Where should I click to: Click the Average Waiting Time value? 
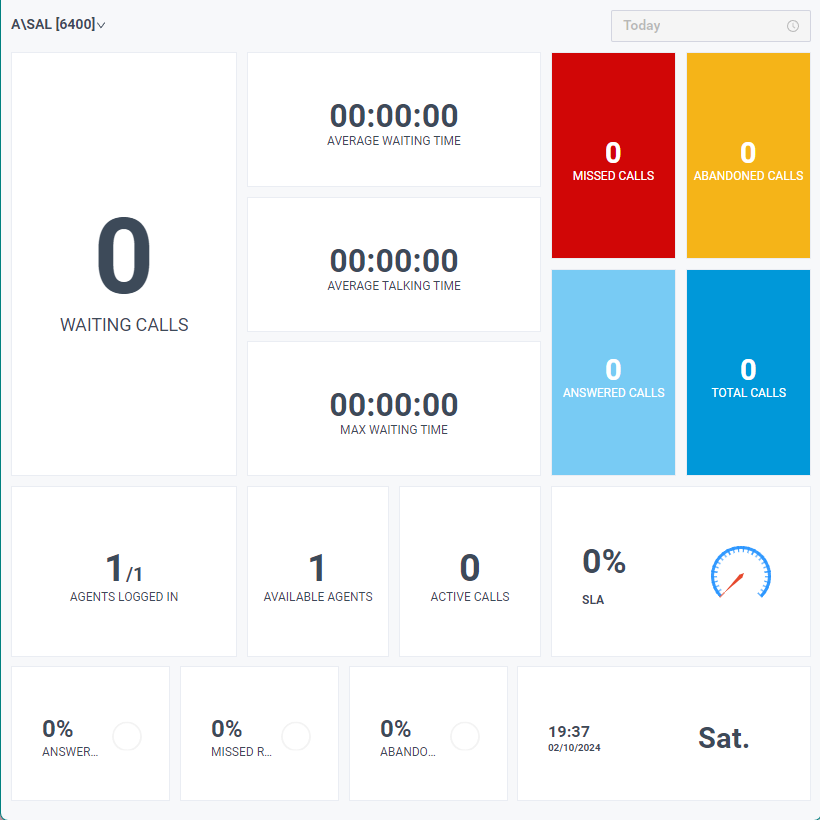[394, 116]
